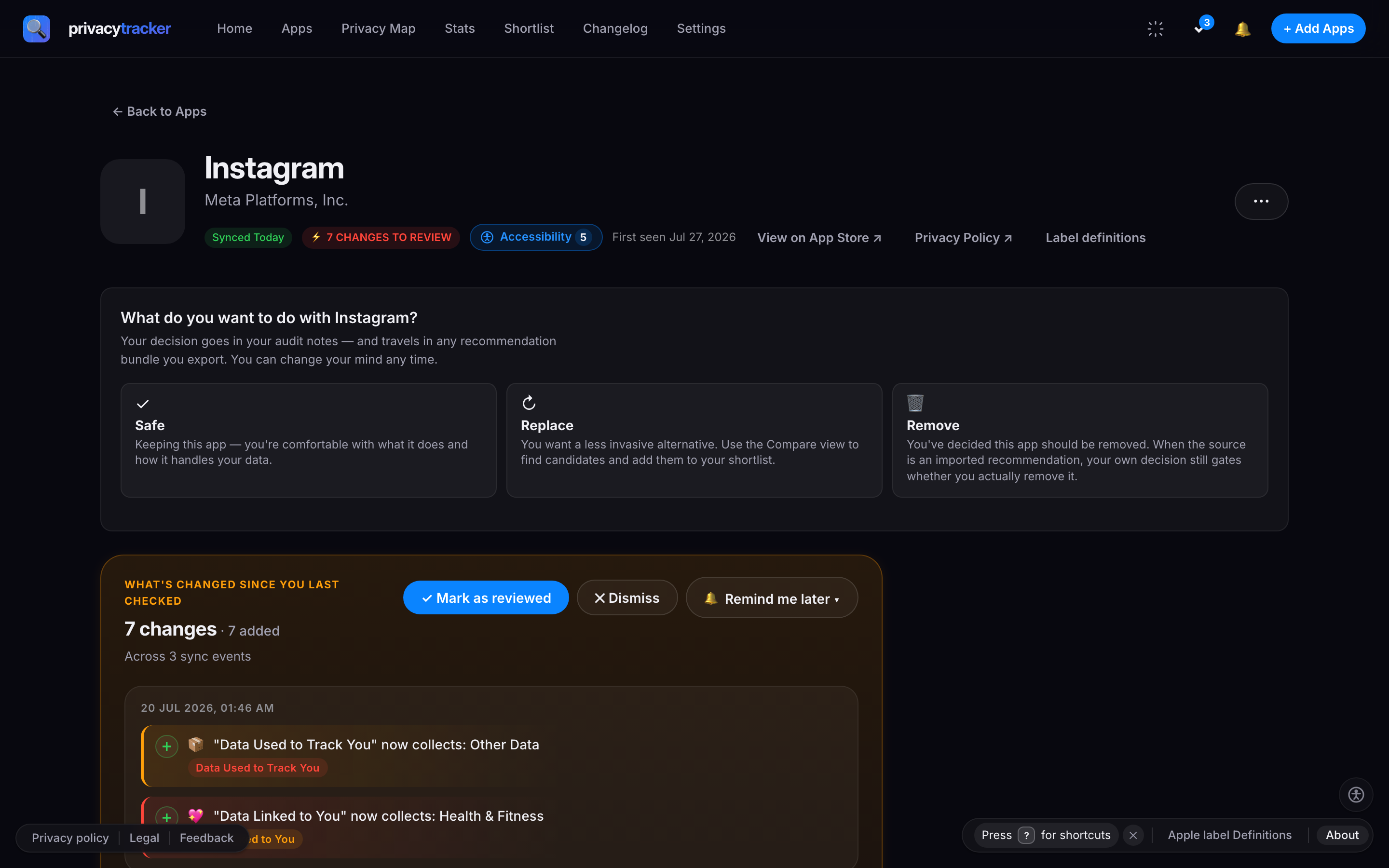Open footer Privacy policy link
The width and height of the screenshot is (1389, 868).
tap(70, 838)
